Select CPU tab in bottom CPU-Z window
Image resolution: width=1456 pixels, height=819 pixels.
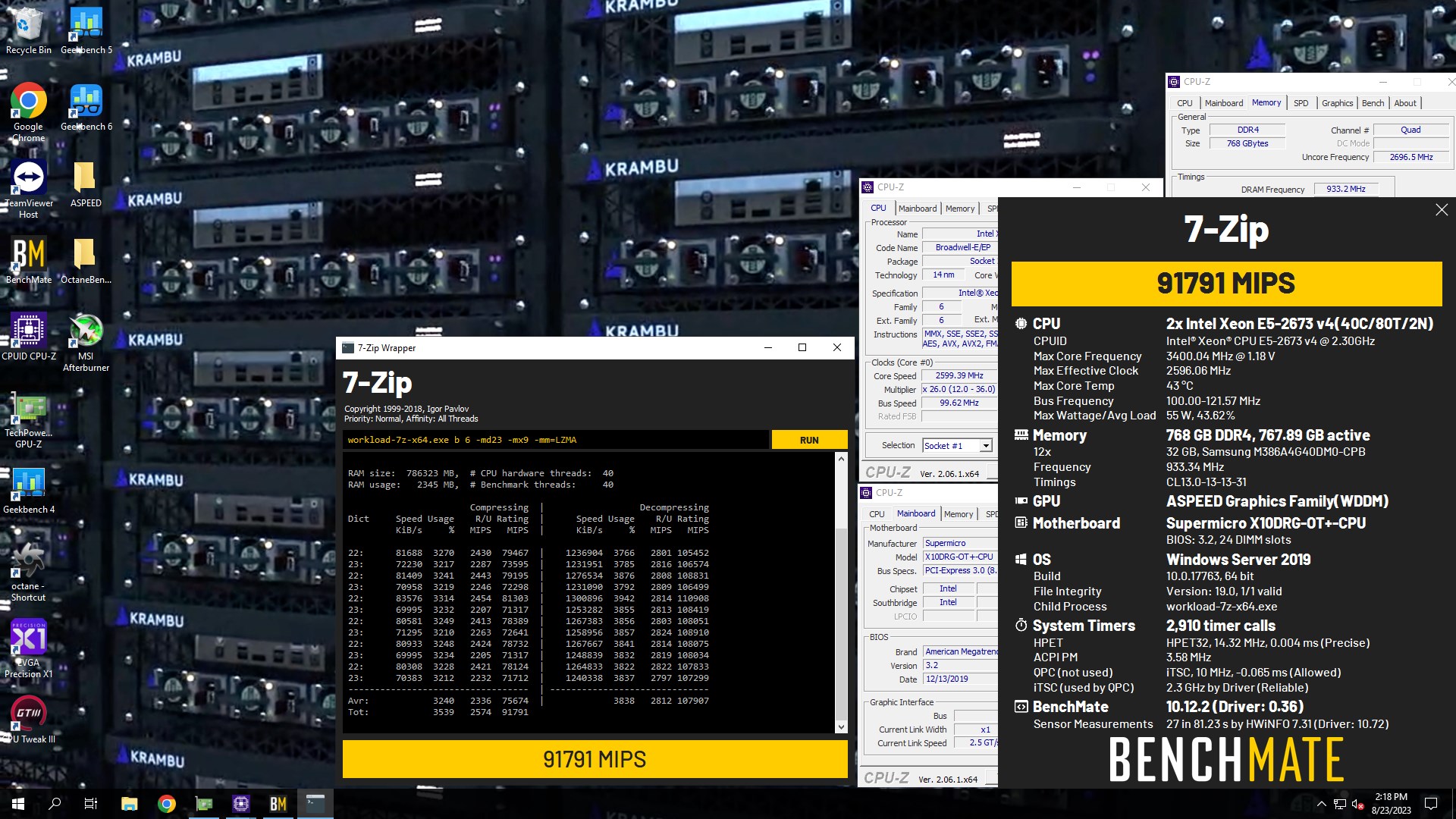(x=877, y=514)
